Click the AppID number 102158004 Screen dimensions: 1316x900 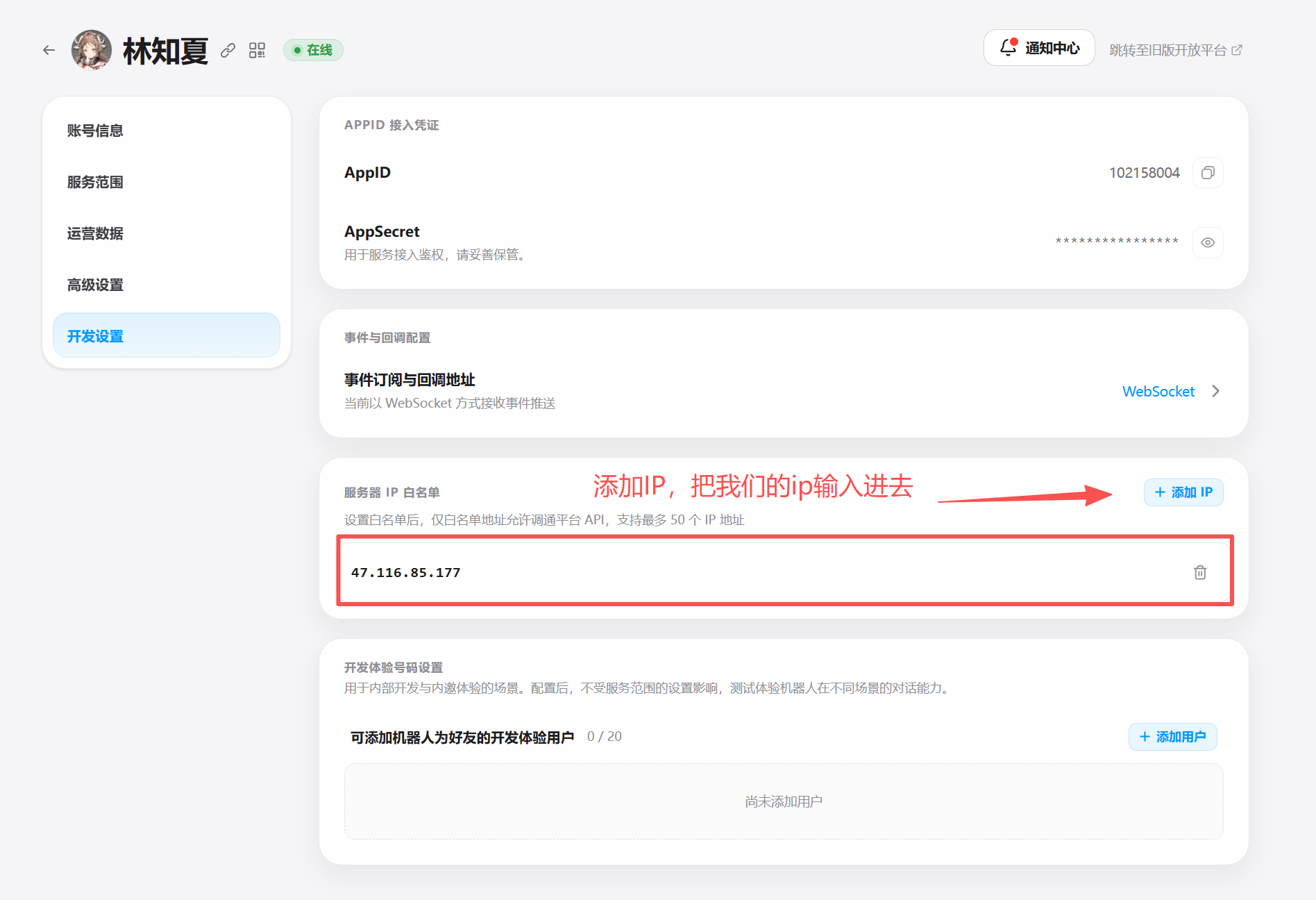point(1145,173)
